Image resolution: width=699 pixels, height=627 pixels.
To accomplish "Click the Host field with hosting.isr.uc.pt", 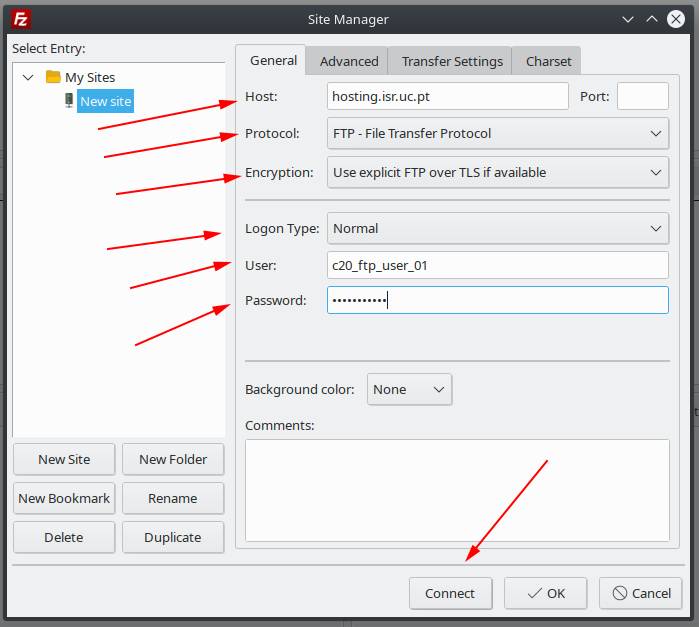I will (448, 96).
